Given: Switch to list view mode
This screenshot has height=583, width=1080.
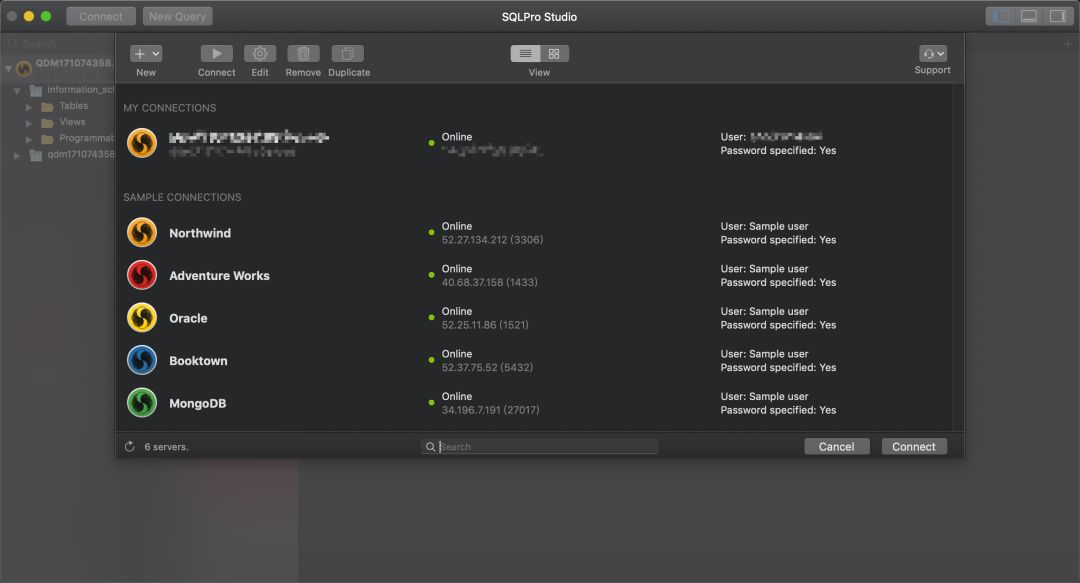Looking at the screenshot, I should (x=526, y=54).
